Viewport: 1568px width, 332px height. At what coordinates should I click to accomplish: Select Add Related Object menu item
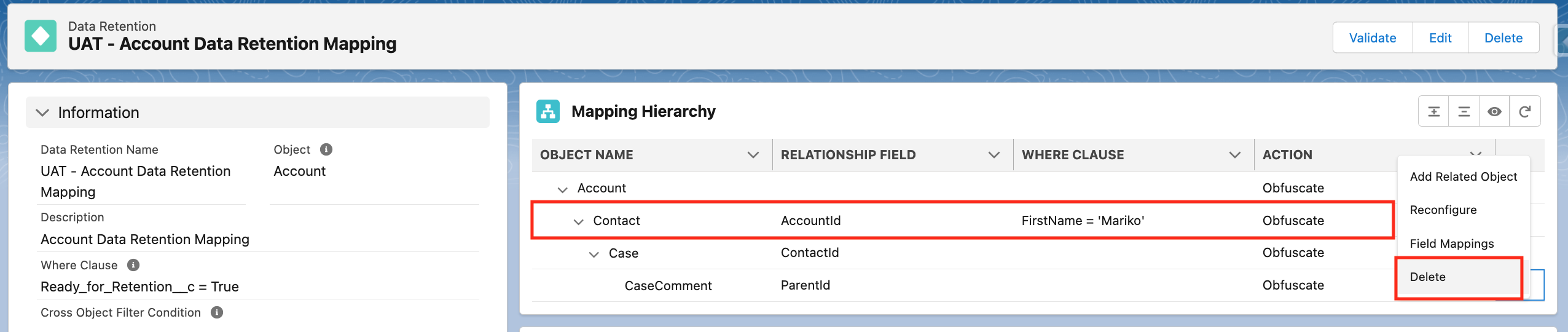pos(1463,176)
